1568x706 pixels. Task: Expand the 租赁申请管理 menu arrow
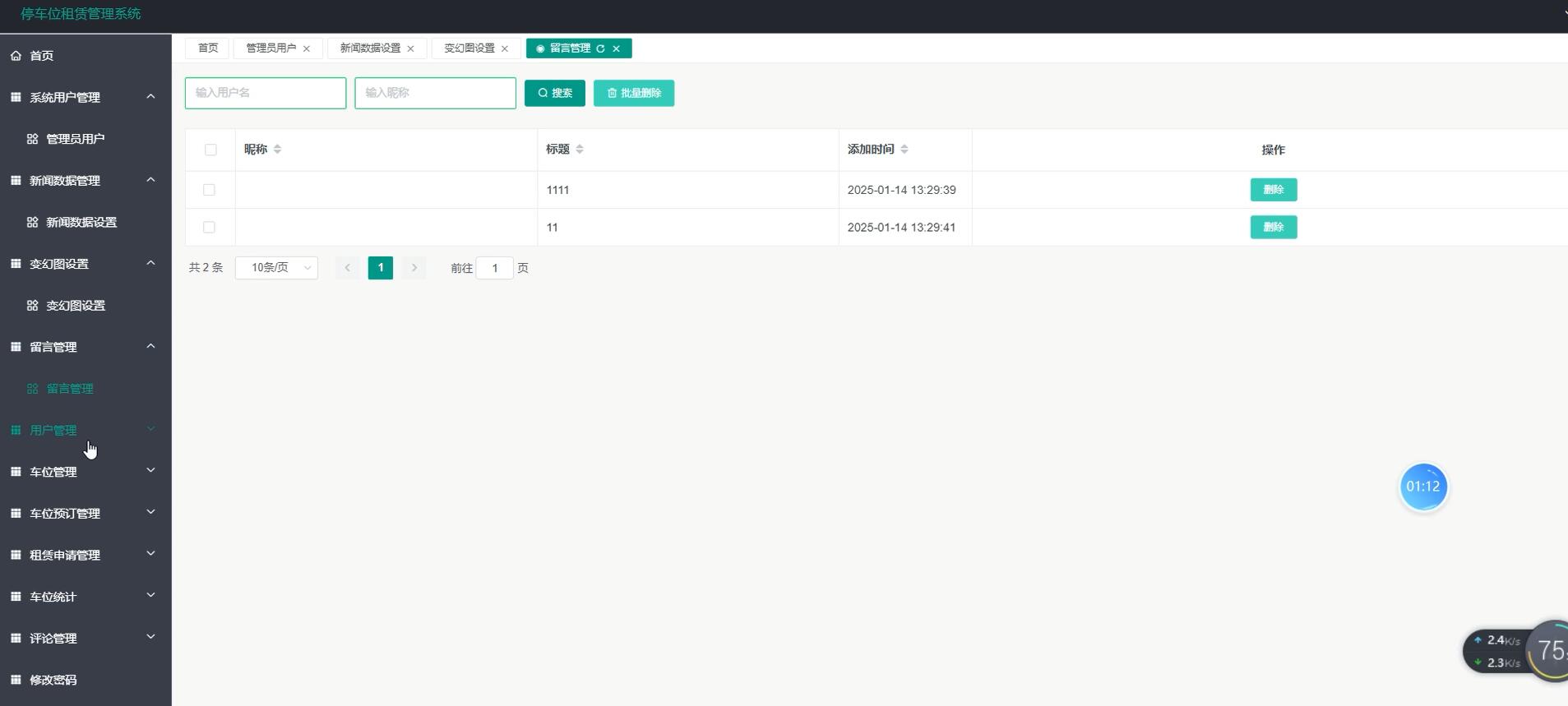tap(150, 554)
